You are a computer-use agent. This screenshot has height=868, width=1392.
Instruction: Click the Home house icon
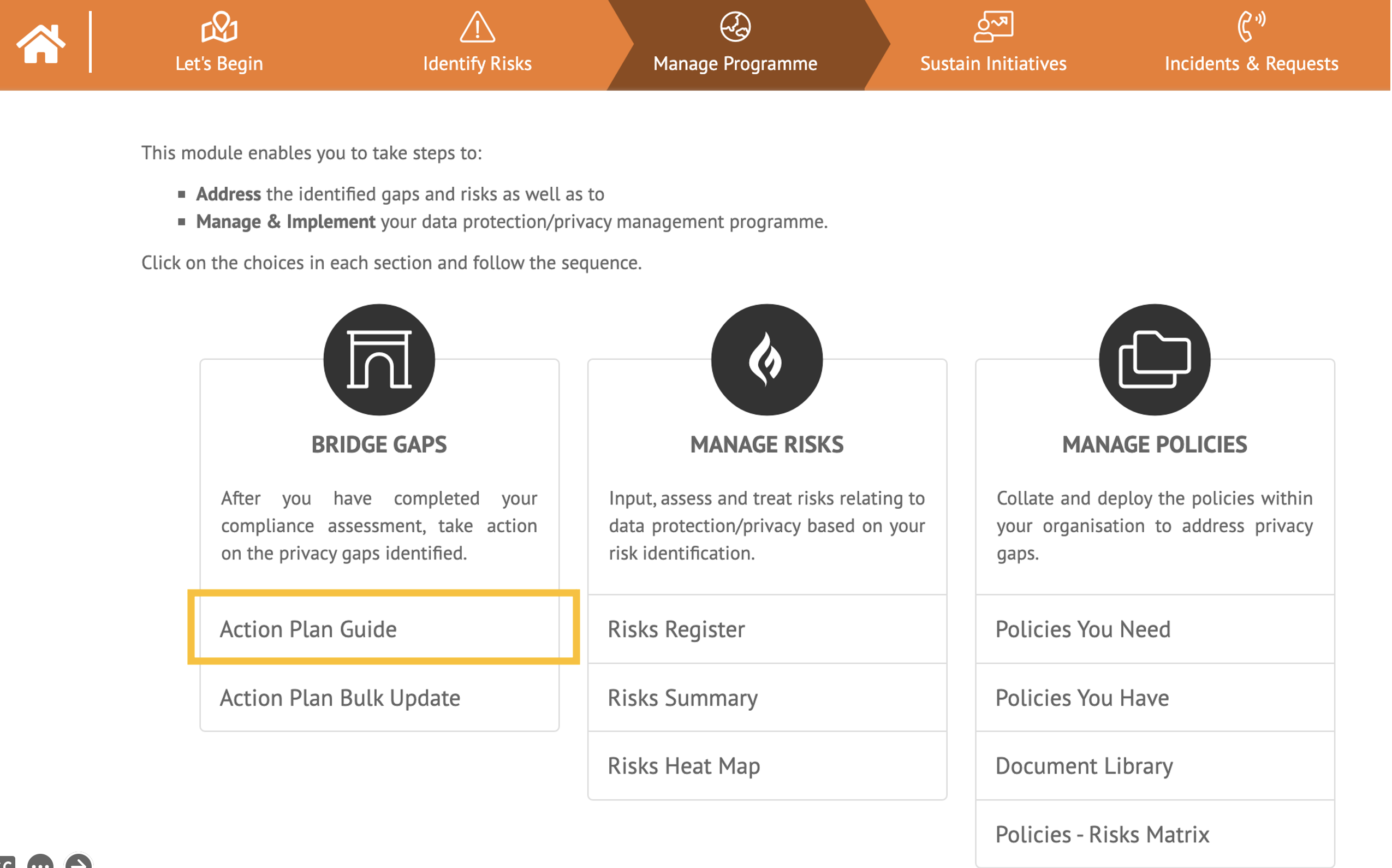coord(41,44)
